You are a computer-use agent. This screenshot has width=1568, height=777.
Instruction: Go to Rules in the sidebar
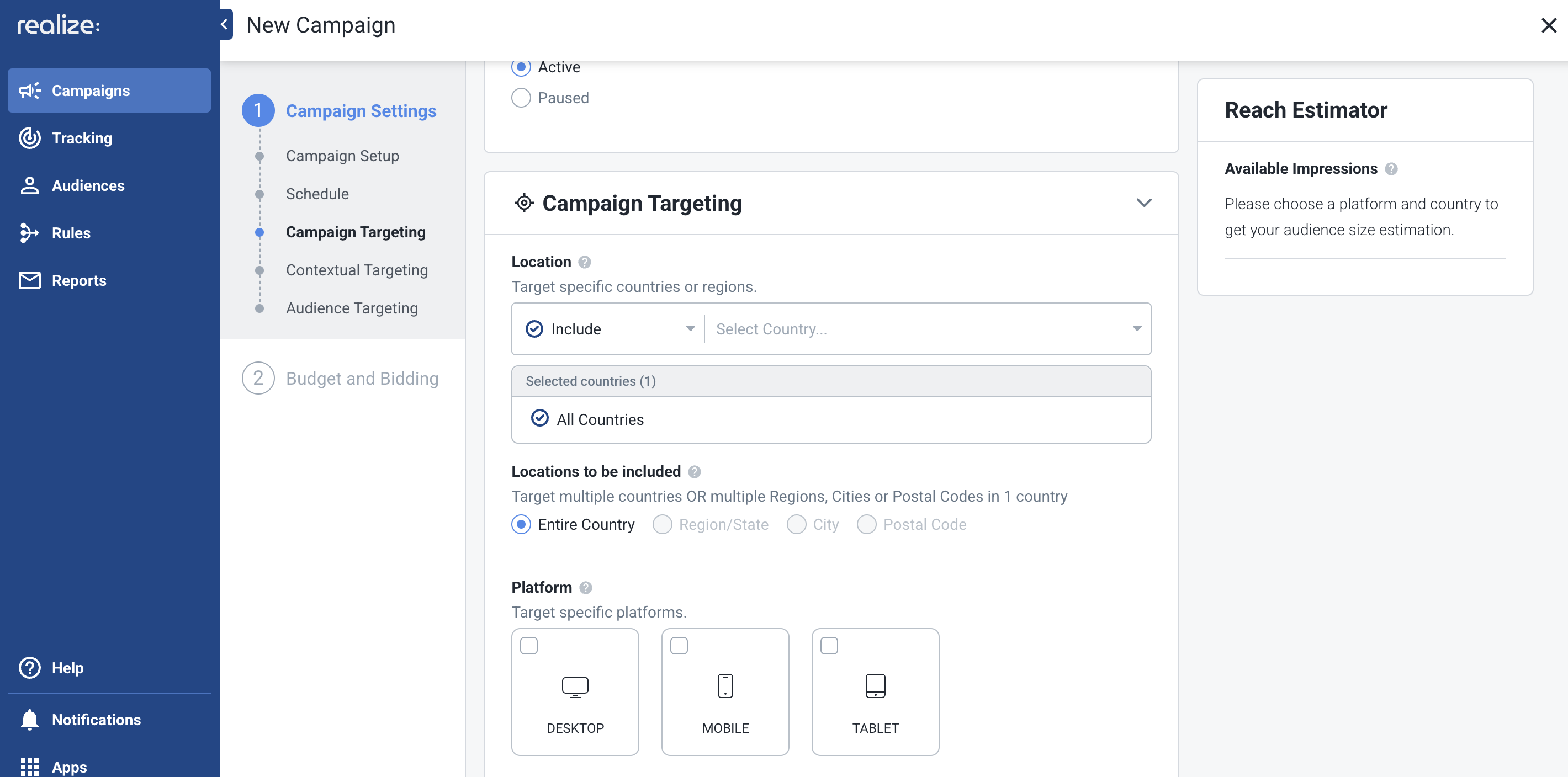(109, 233)
